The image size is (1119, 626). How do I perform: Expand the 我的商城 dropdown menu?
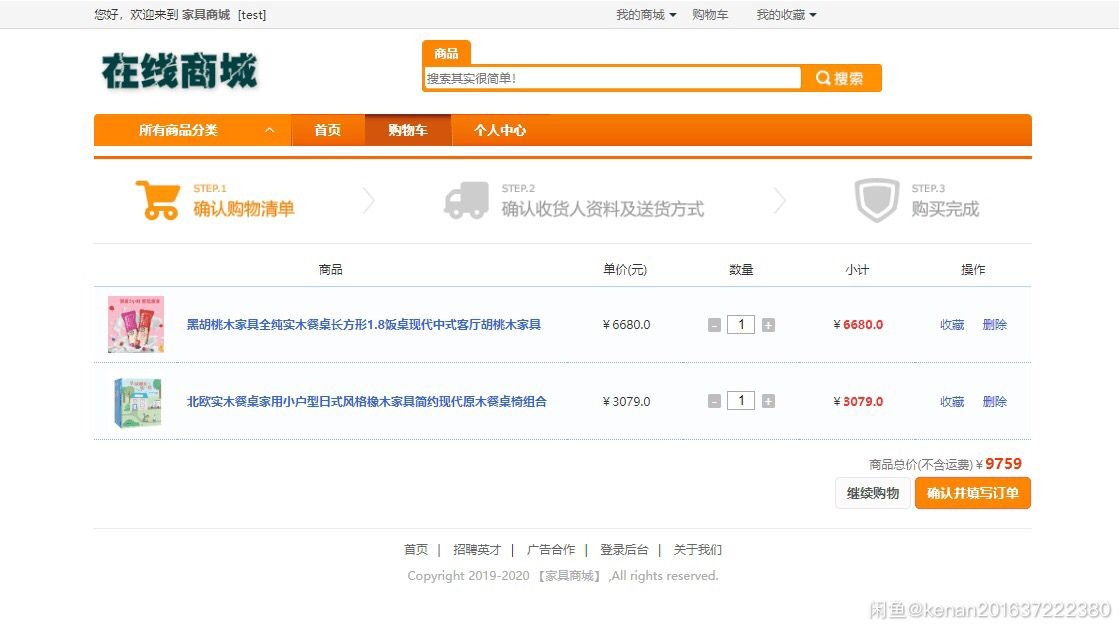(645, 15)
